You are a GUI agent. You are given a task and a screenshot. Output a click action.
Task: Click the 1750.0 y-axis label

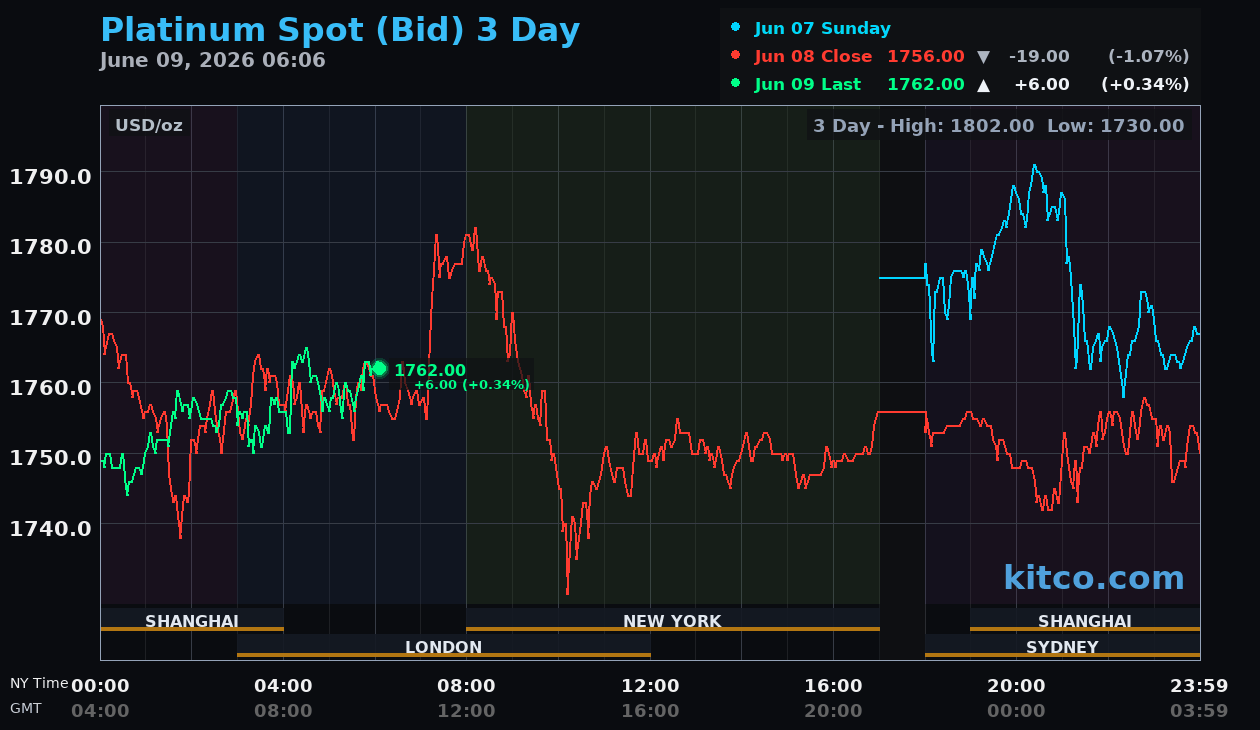point(51,457)
